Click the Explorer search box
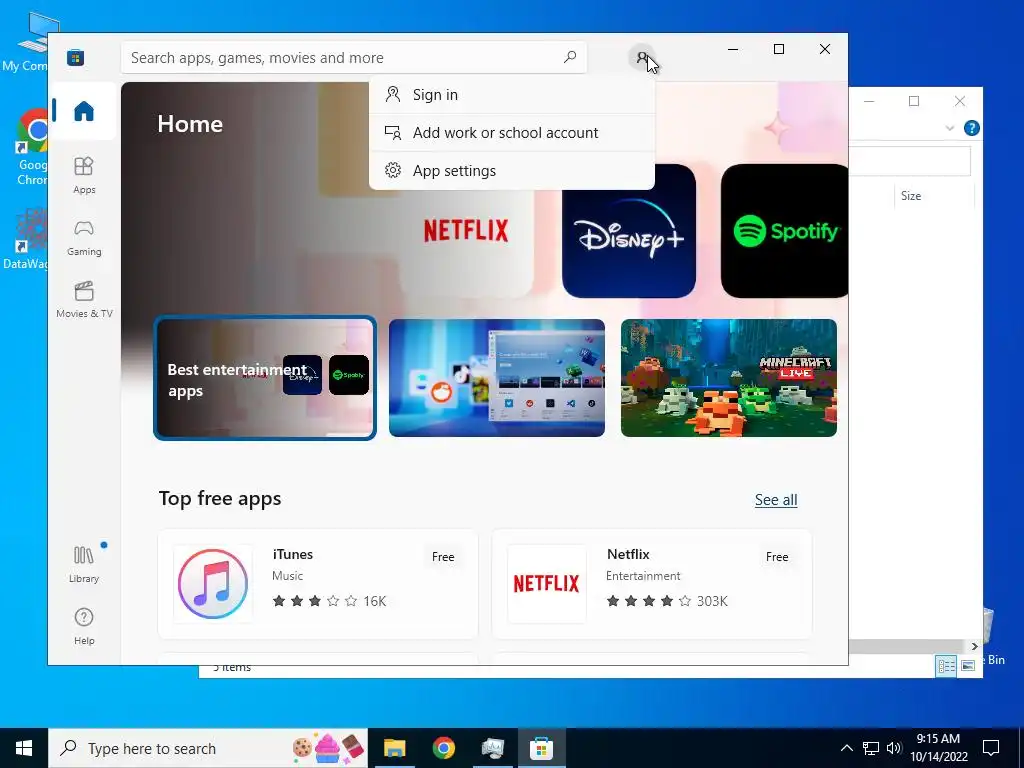The image size is (1024, 768). click(x=910, y=161)
